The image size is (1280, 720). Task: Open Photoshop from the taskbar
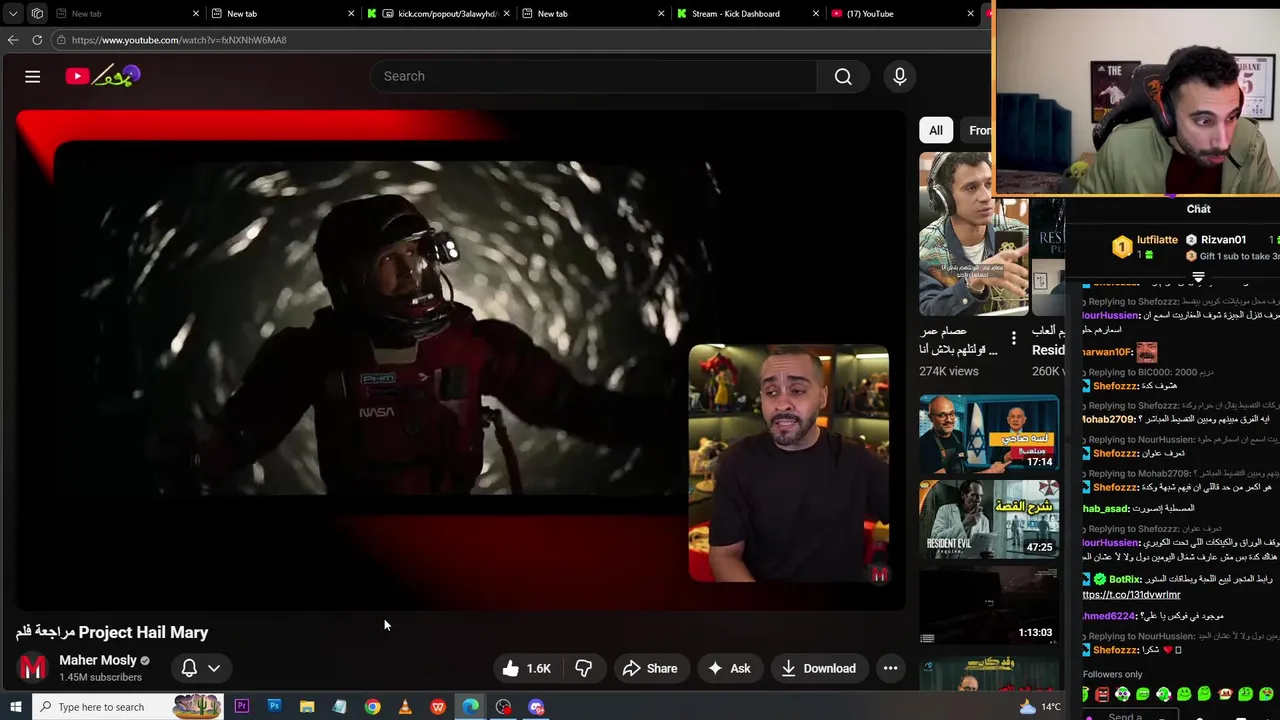274,707
